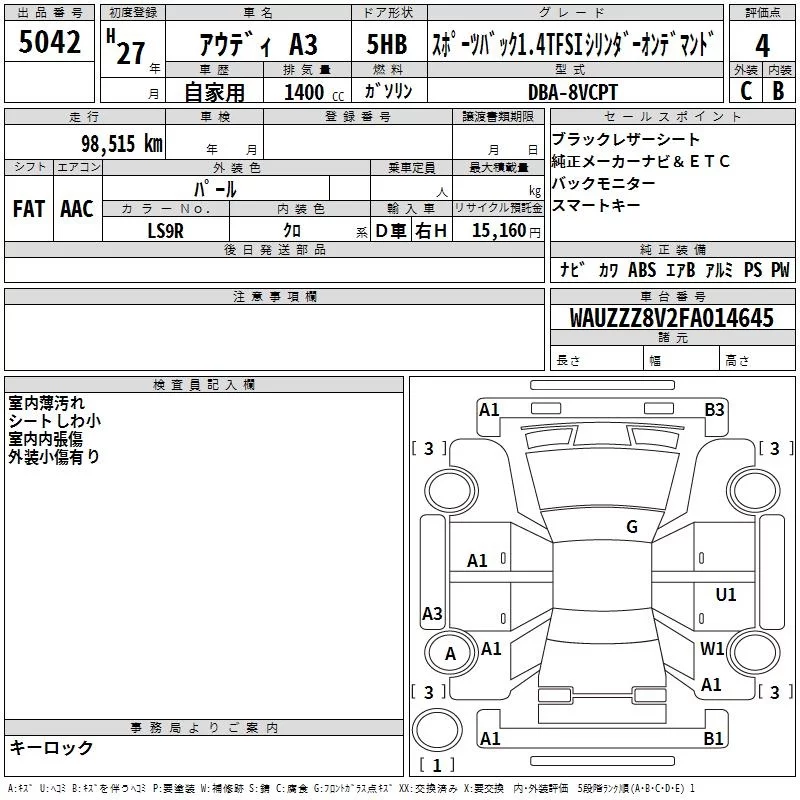The height and width of the screenshot is (800, 800).
Task: Click the 注意事項欄 header
Action: click(274, 296)
